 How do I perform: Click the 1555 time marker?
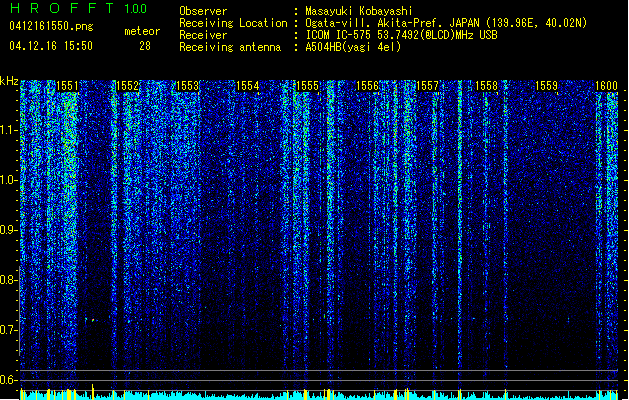point(307,86)
